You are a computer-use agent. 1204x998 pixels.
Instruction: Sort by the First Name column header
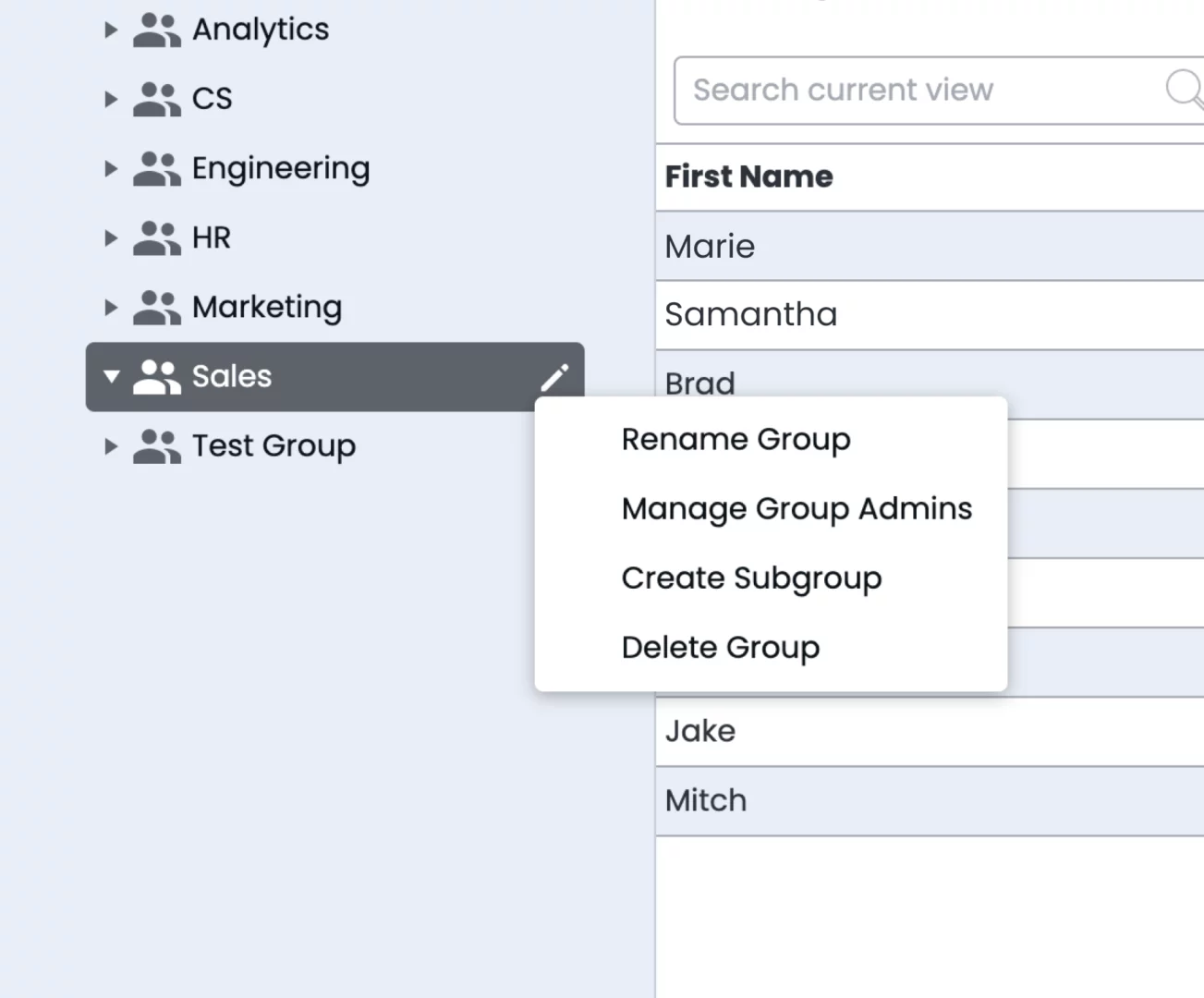(748, 176)
